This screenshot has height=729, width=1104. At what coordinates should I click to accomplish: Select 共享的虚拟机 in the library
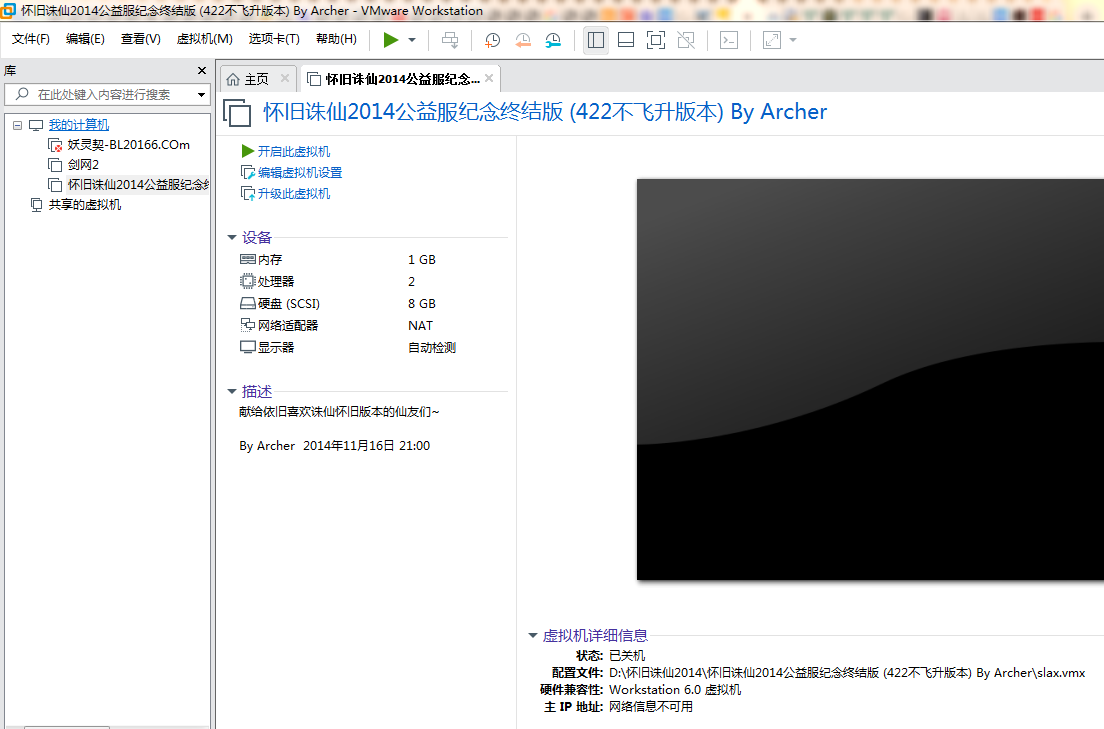point(84,204)
